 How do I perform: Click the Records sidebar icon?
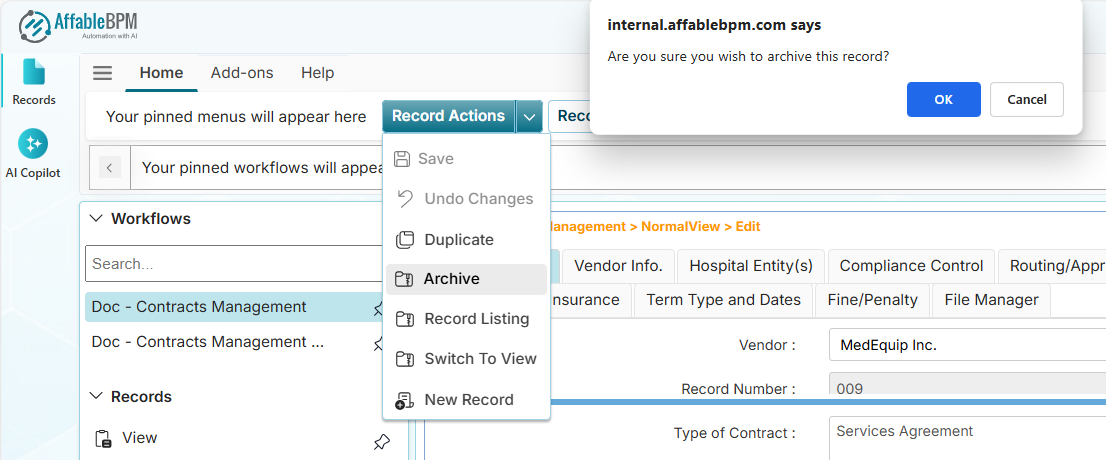click(x=33, y=80)
